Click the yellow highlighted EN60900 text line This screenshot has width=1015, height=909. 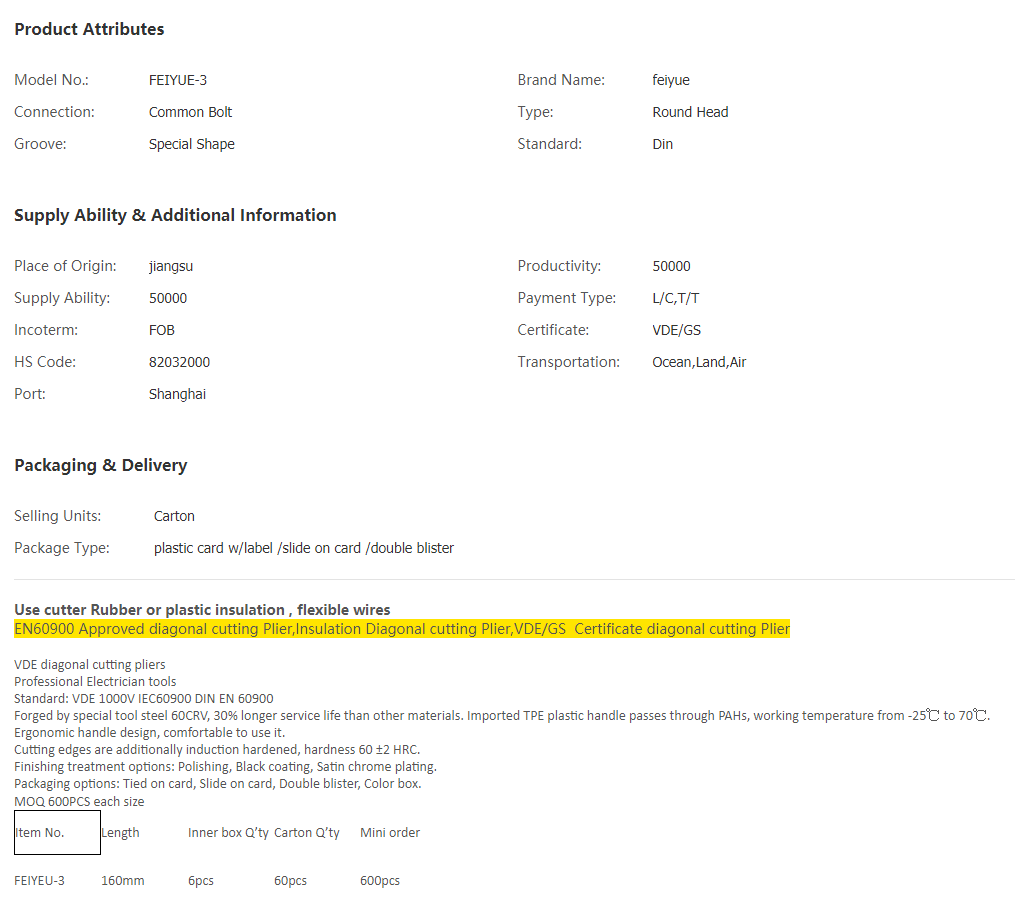(x=401, y=629)
